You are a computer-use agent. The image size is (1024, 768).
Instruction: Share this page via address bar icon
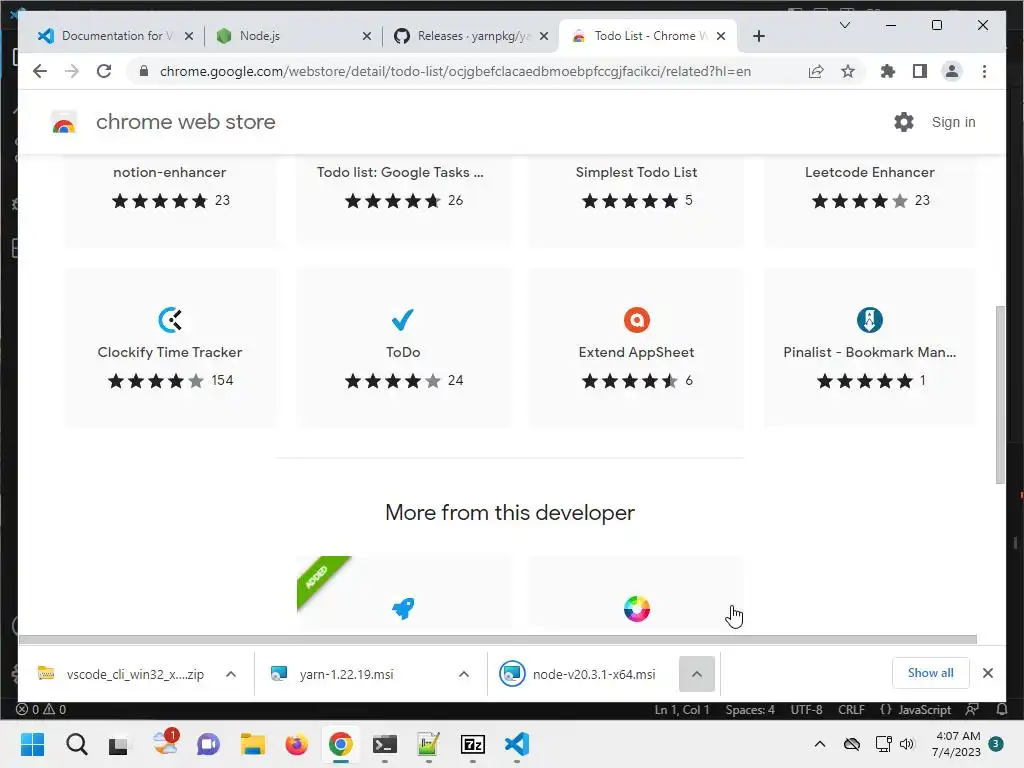coord(816,71)
